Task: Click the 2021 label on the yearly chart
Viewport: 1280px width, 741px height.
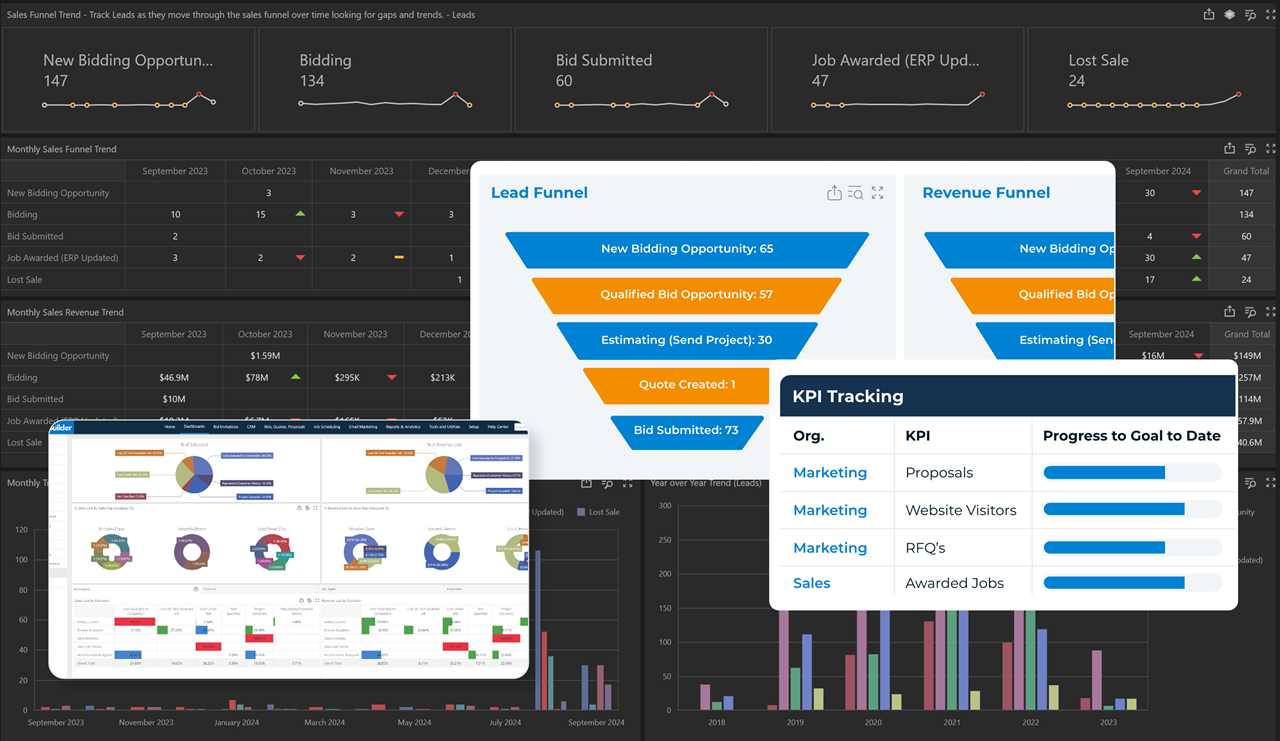Action: [x=952, y=722]
